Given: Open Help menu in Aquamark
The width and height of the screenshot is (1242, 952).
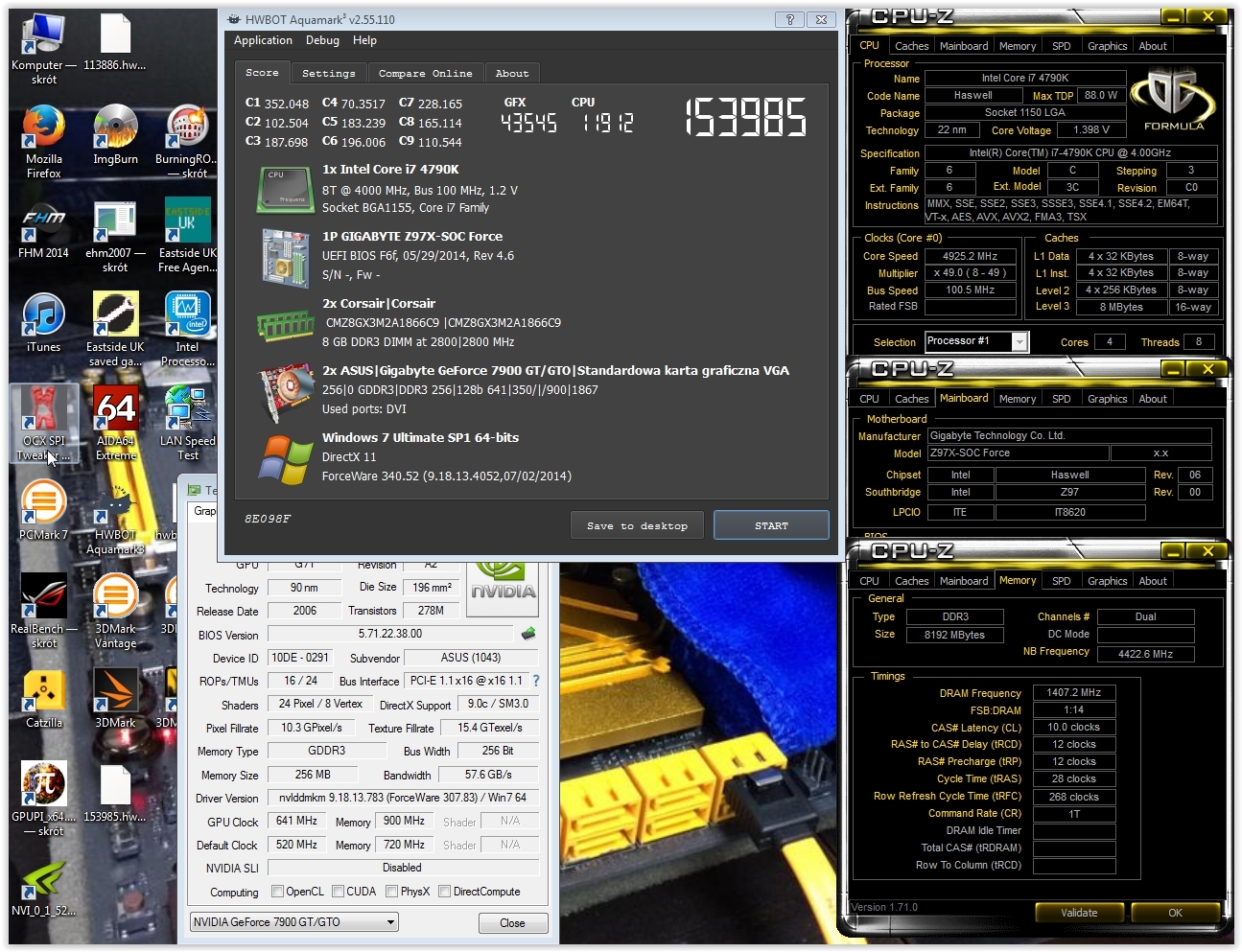Looking at the screenshot, I should coord(364,40).
